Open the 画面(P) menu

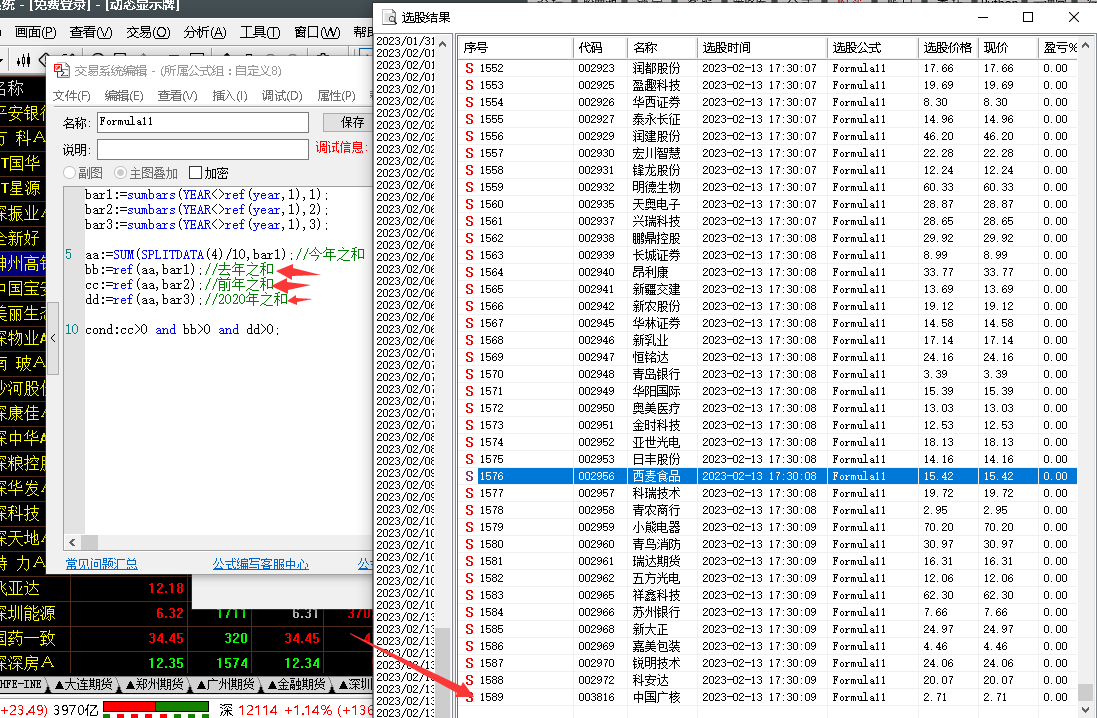click(35, 32)
